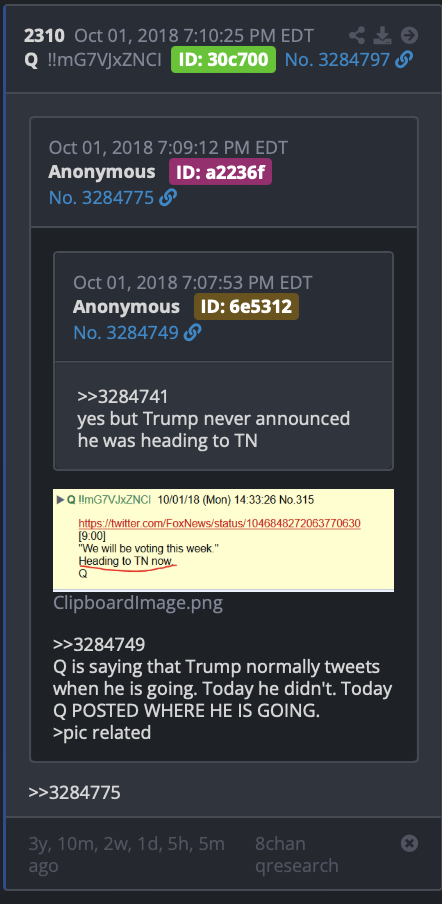Open post link No. 3284749
The image size is (442, 904).
tap(126, 332)
